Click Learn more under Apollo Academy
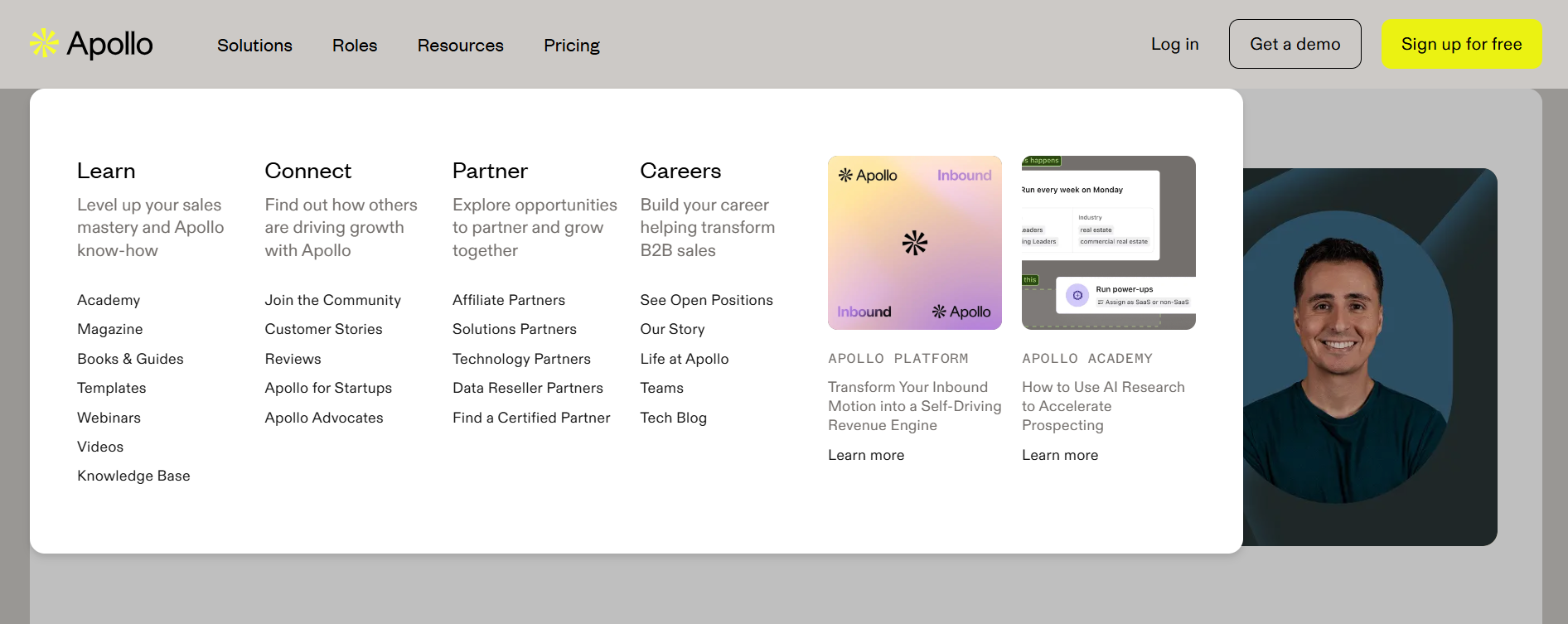1568x624 pixels. (1059, 455)
